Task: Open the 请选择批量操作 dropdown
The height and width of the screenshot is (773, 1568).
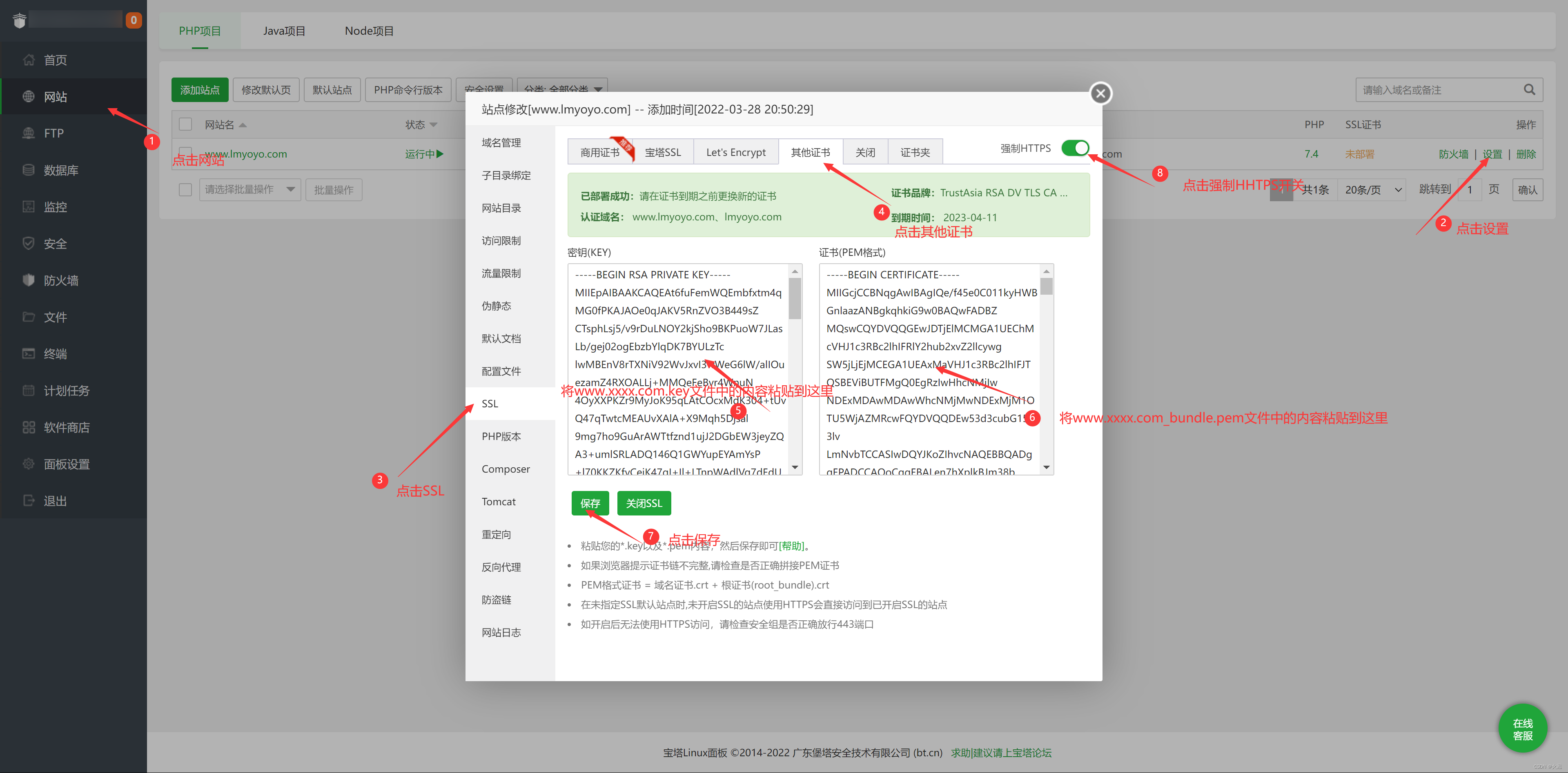Action: pos(250,189)
